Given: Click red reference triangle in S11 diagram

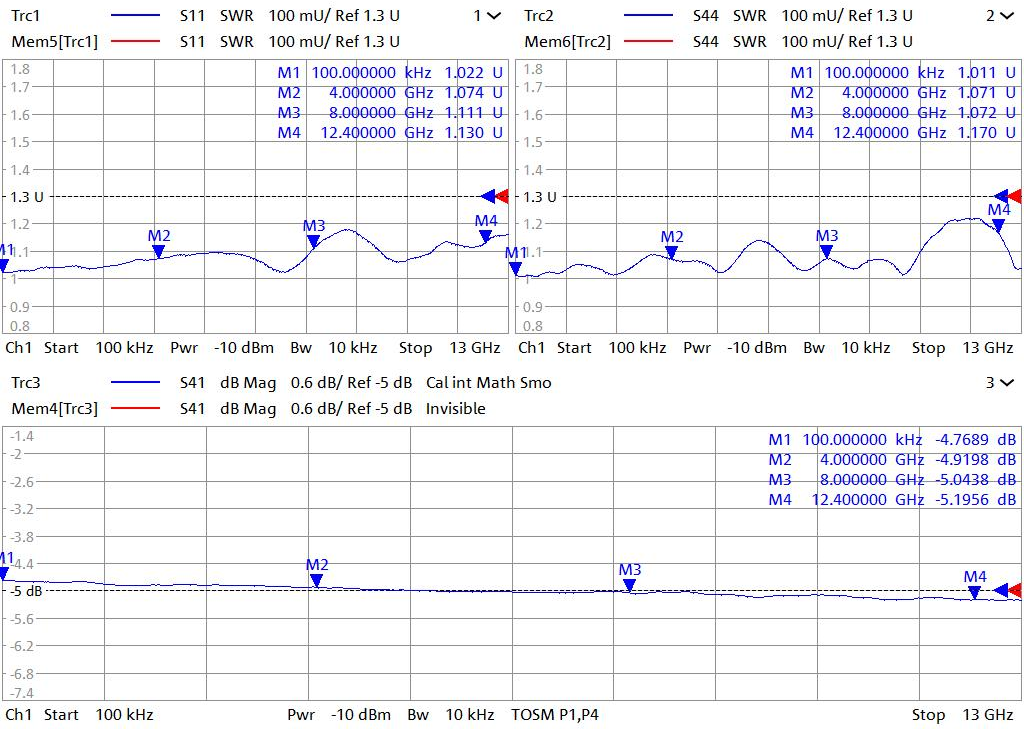Looking at the screenshot, I should tap(502, 196).
